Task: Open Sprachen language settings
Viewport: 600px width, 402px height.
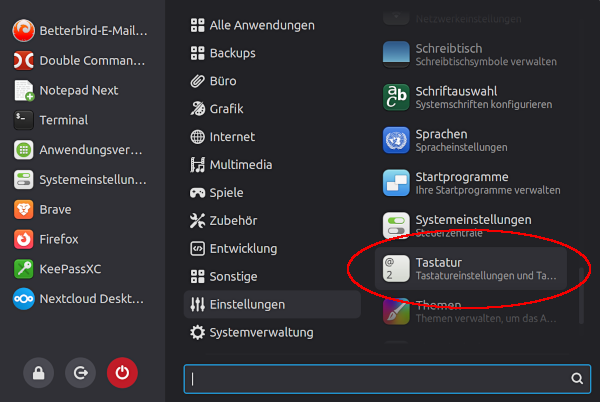Action: tap(471, 140)
